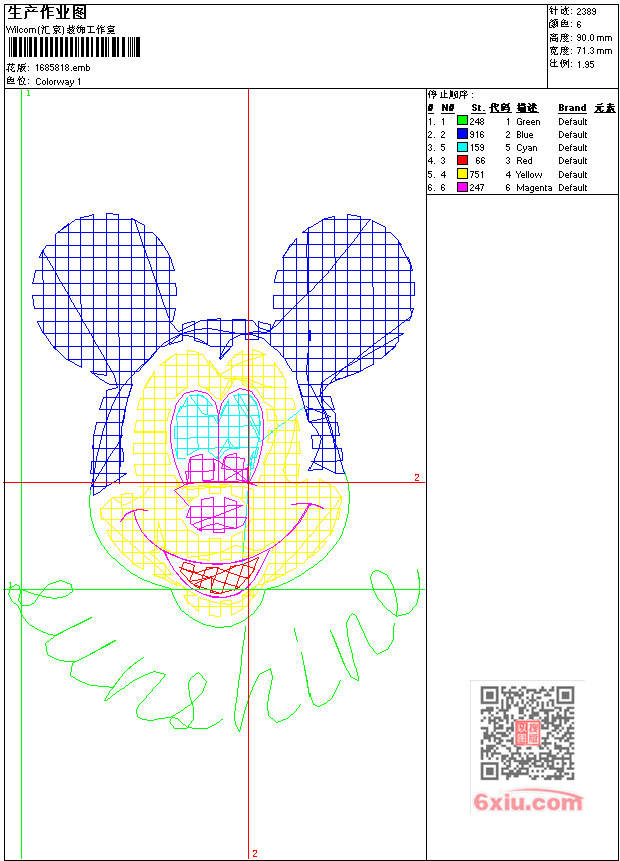This screenshot has height=861, width=620.
Task: Click the green guide label 1 at top
Action: (29, 93)
